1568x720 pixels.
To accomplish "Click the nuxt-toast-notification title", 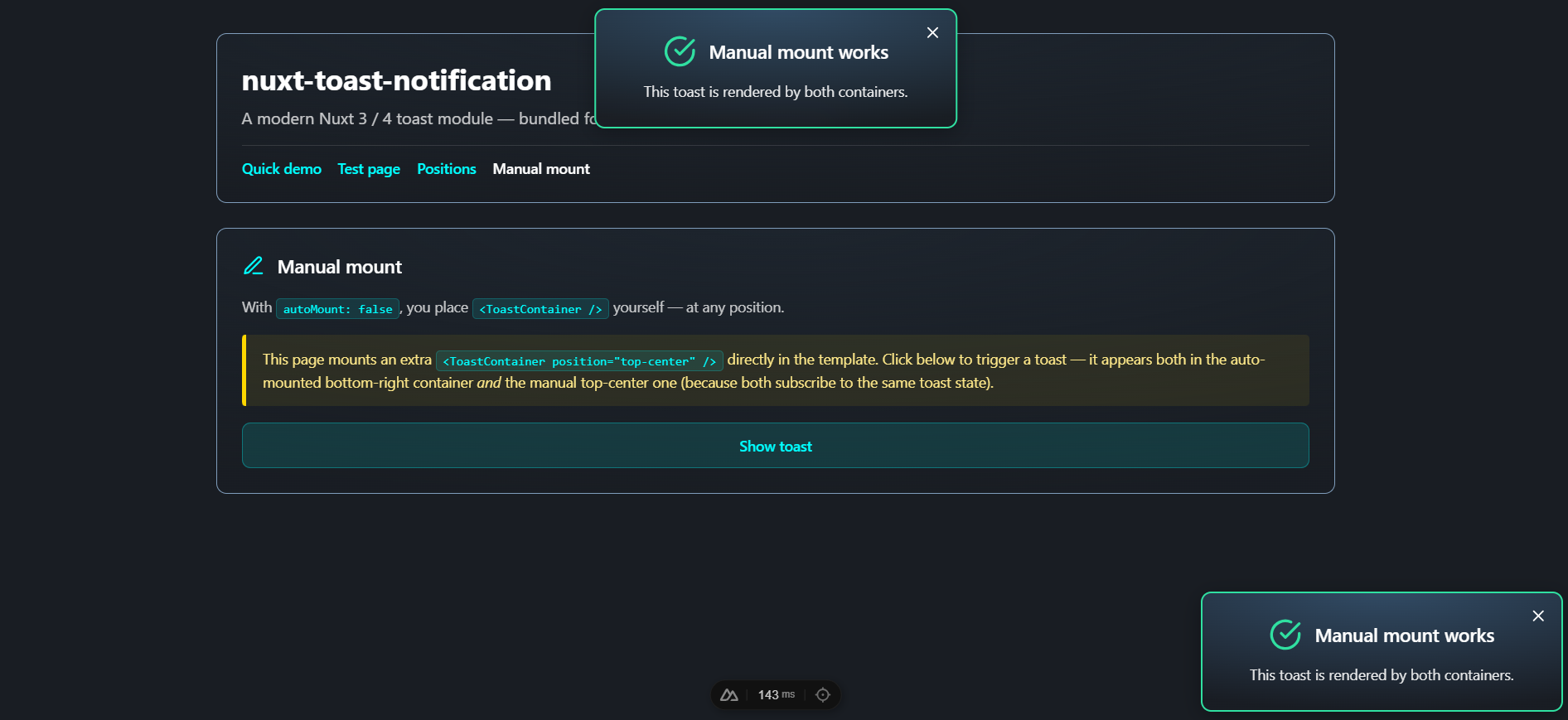I will [397, 80].
